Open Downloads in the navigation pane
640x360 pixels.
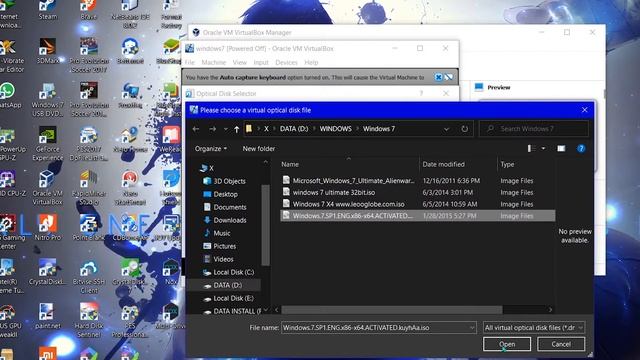224,220
